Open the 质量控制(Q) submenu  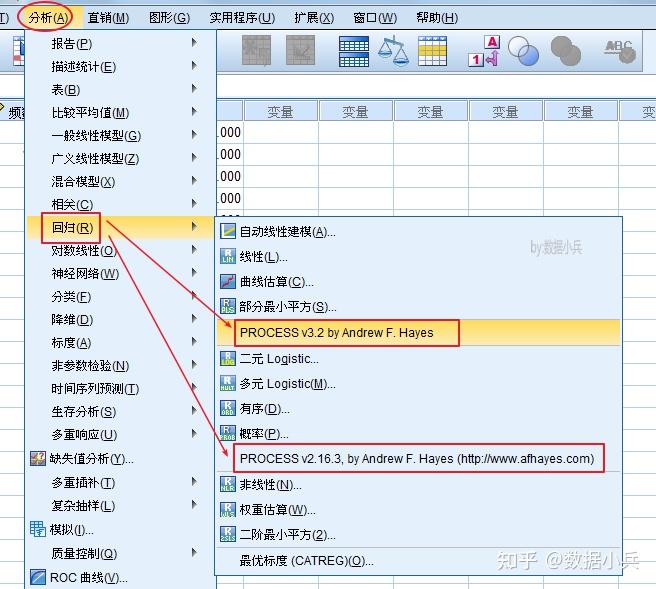(120, 553)
